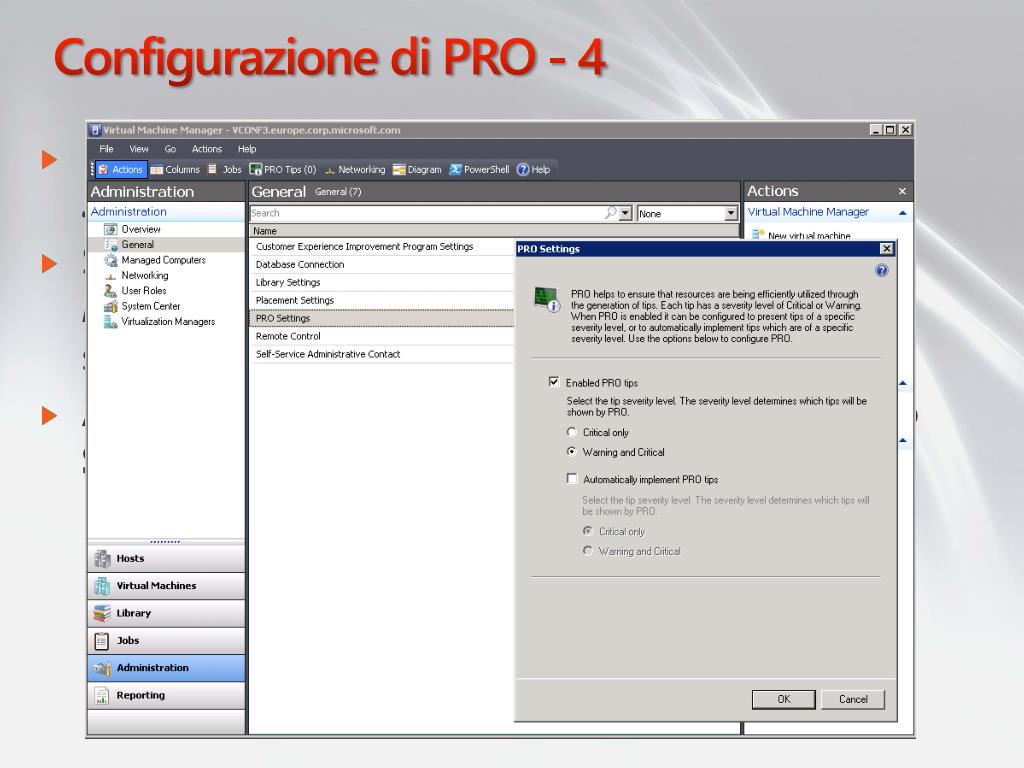Collapse the Virtual Machine Manager actions section
Viewport: 1024px width, 768px height.
(x=902, y=213)
